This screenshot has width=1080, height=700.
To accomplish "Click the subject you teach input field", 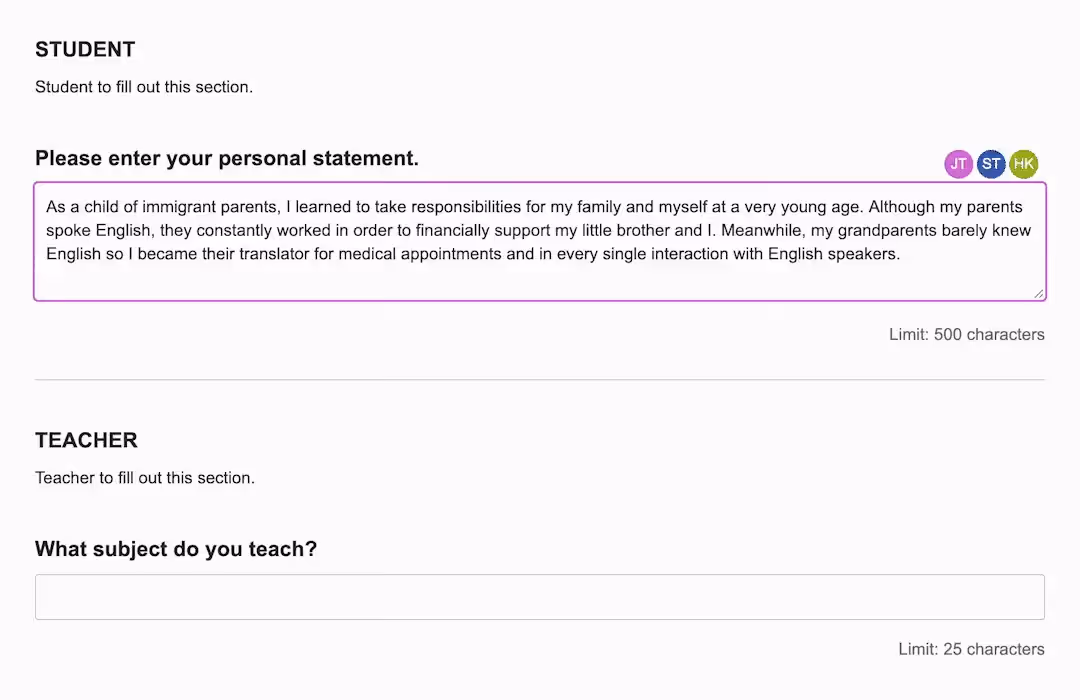I will click(x=540, y=597).
